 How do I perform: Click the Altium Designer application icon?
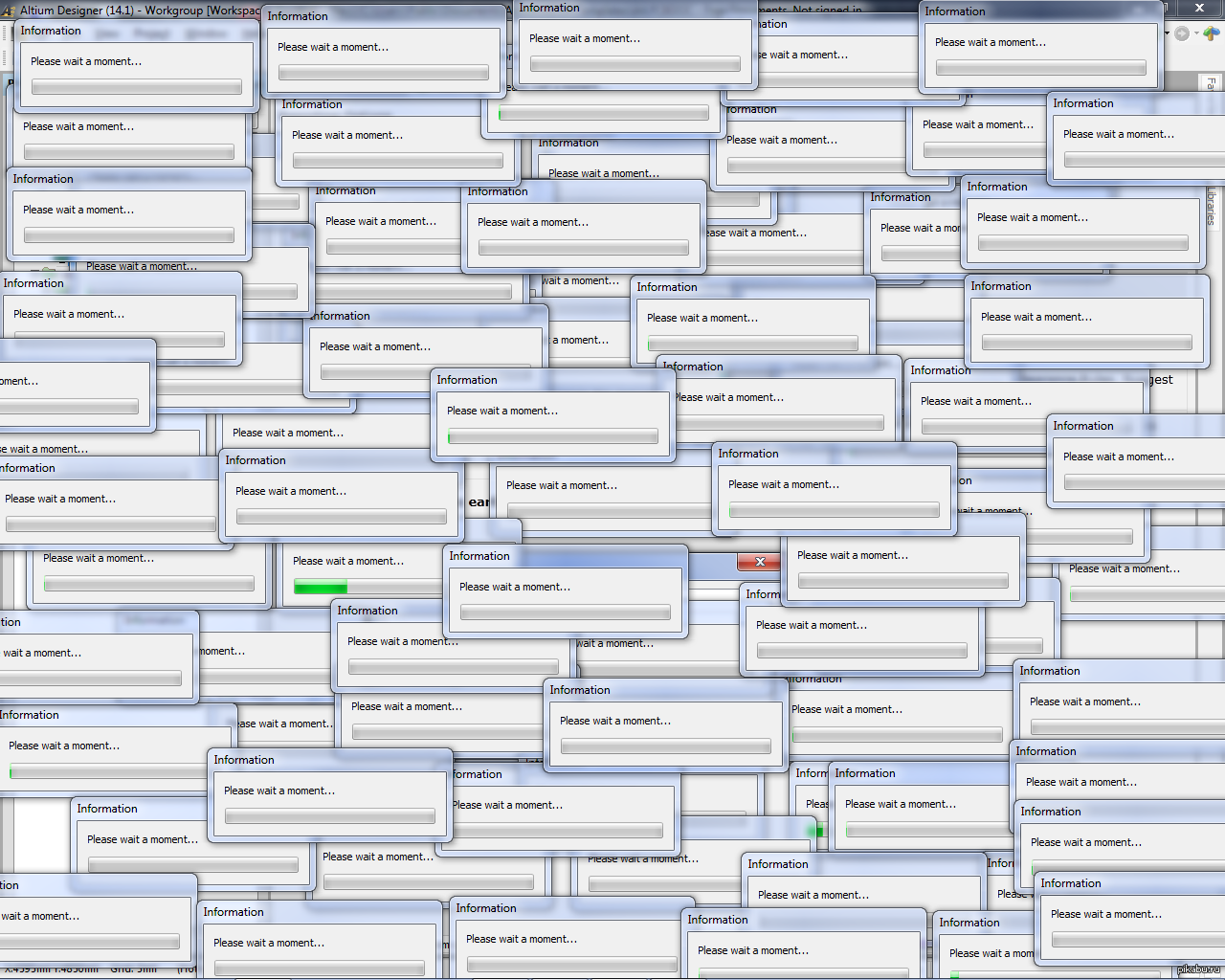(x=9, y=11)
